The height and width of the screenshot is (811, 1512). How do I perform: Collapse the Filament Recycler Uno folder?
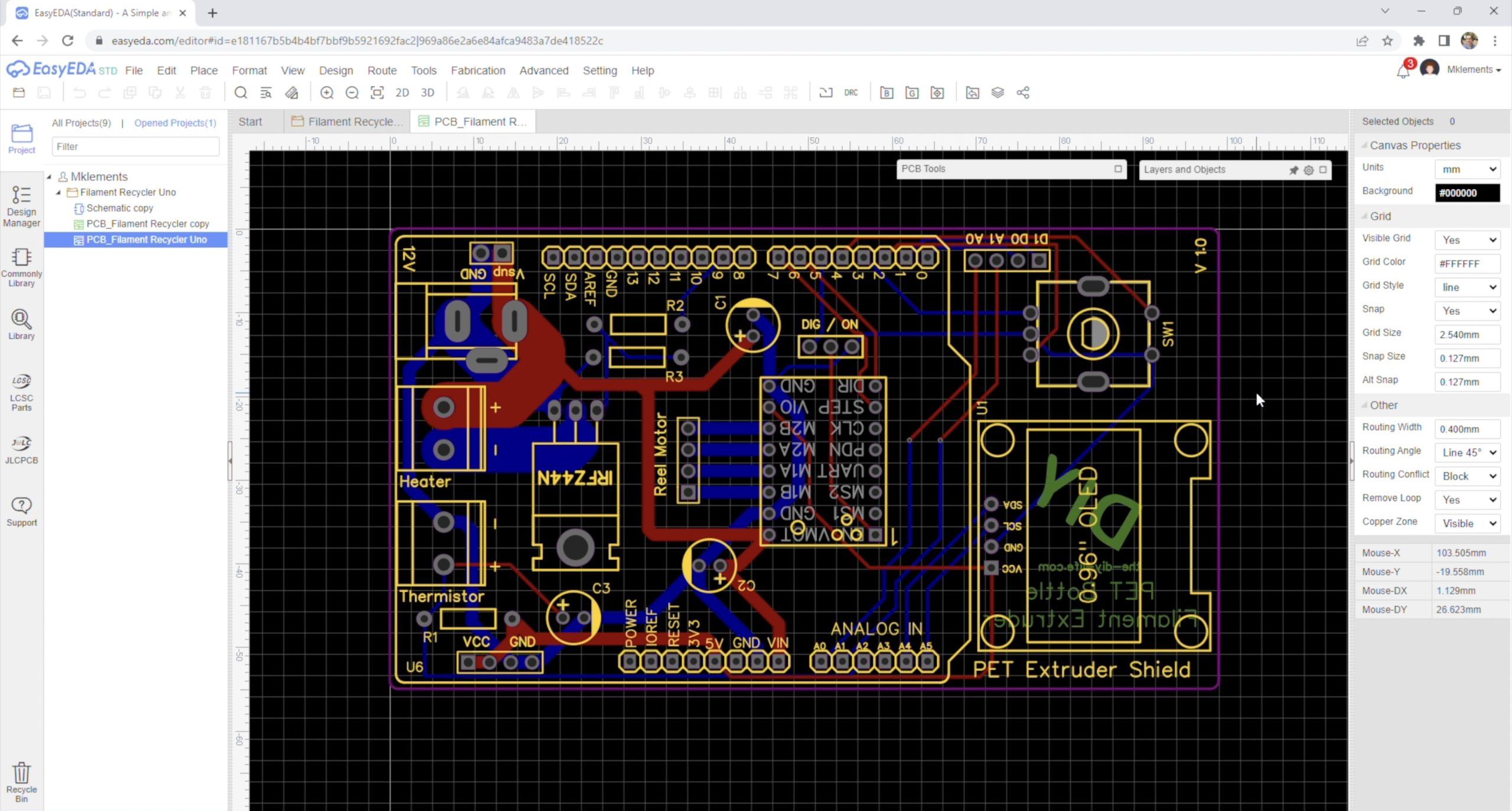tap(58, 193)
